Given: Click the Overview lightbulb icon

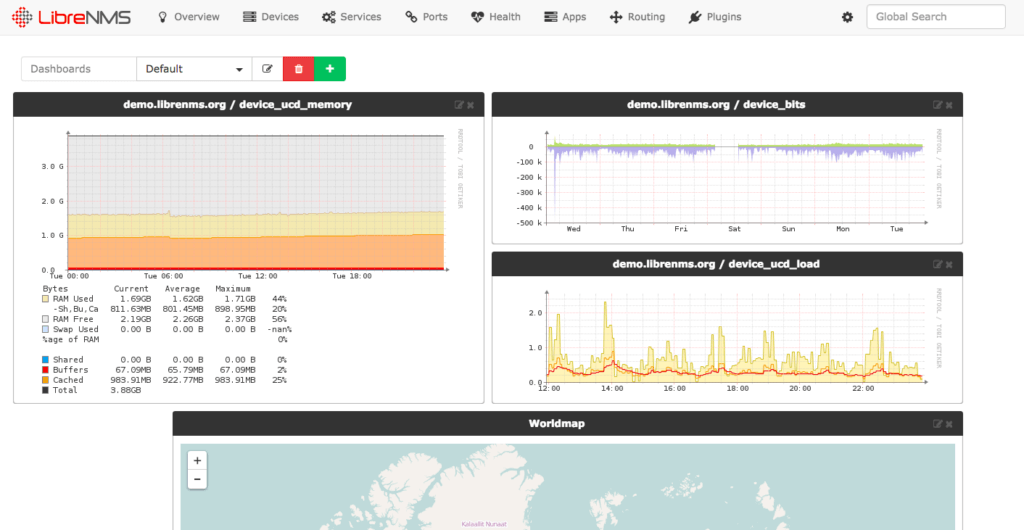Looking at the screenshot, I should [x=163, y=17].
